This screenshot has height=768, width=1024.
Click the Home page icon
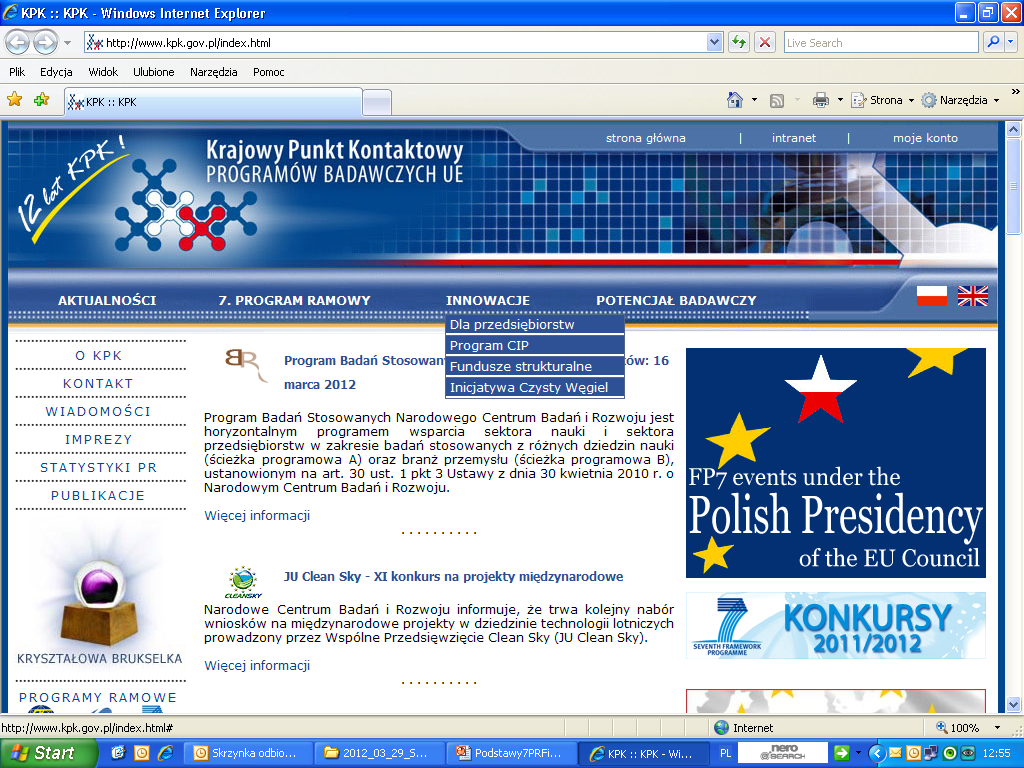click(x=735, y=100)
